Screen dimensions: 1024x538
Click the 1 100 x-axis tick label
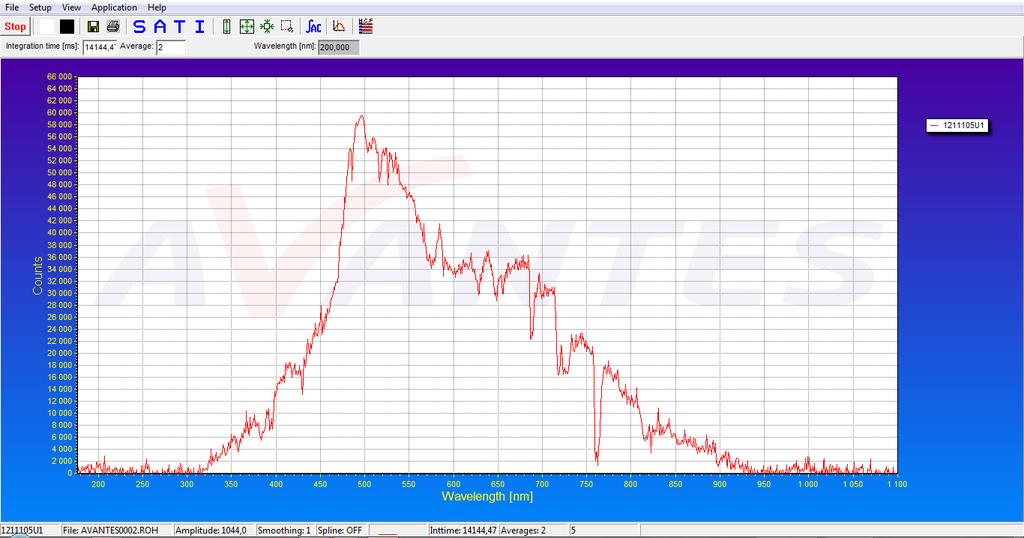pos(896,484)
